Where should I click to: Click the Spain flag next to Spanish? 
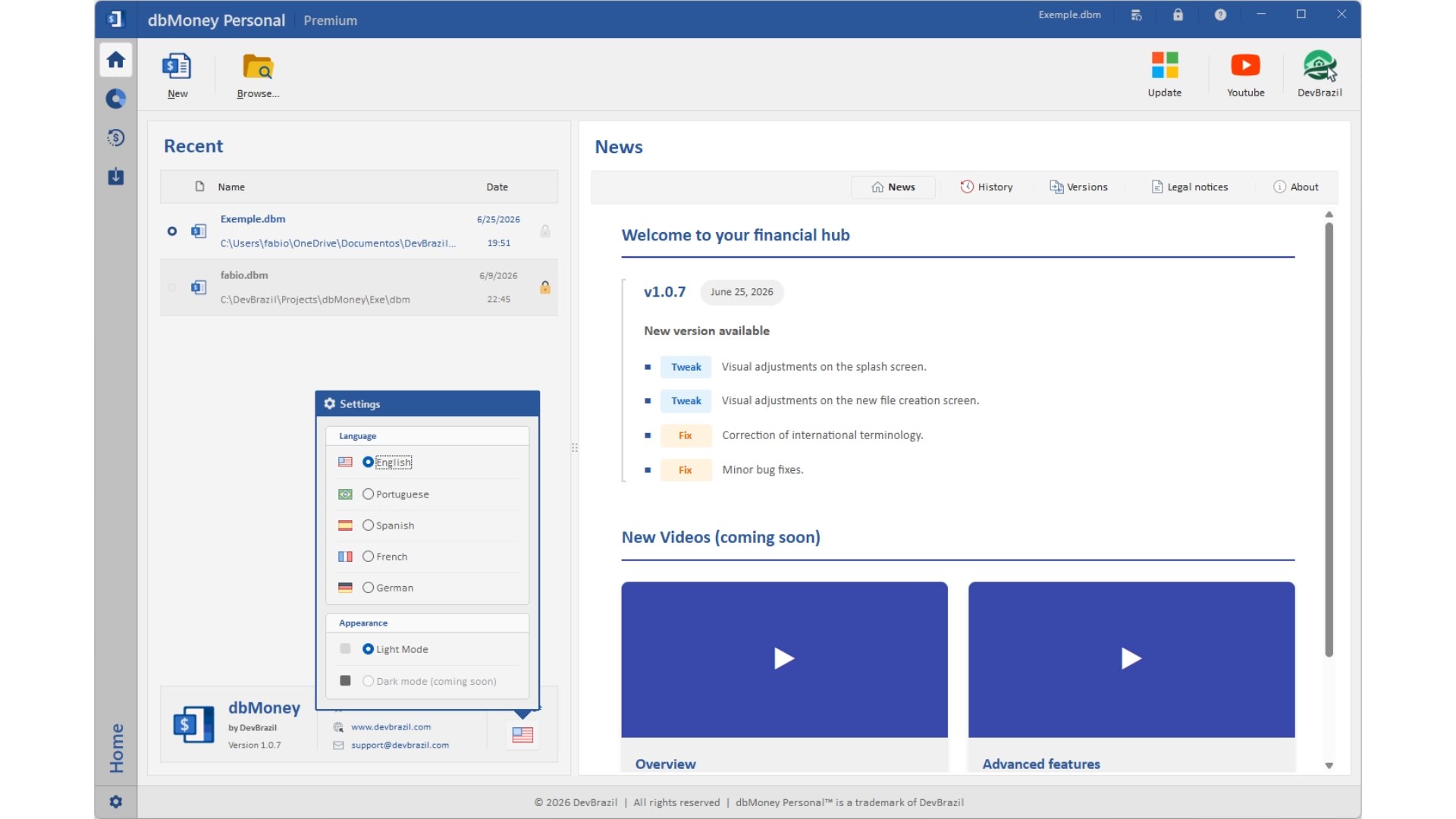tap(345, 526)
